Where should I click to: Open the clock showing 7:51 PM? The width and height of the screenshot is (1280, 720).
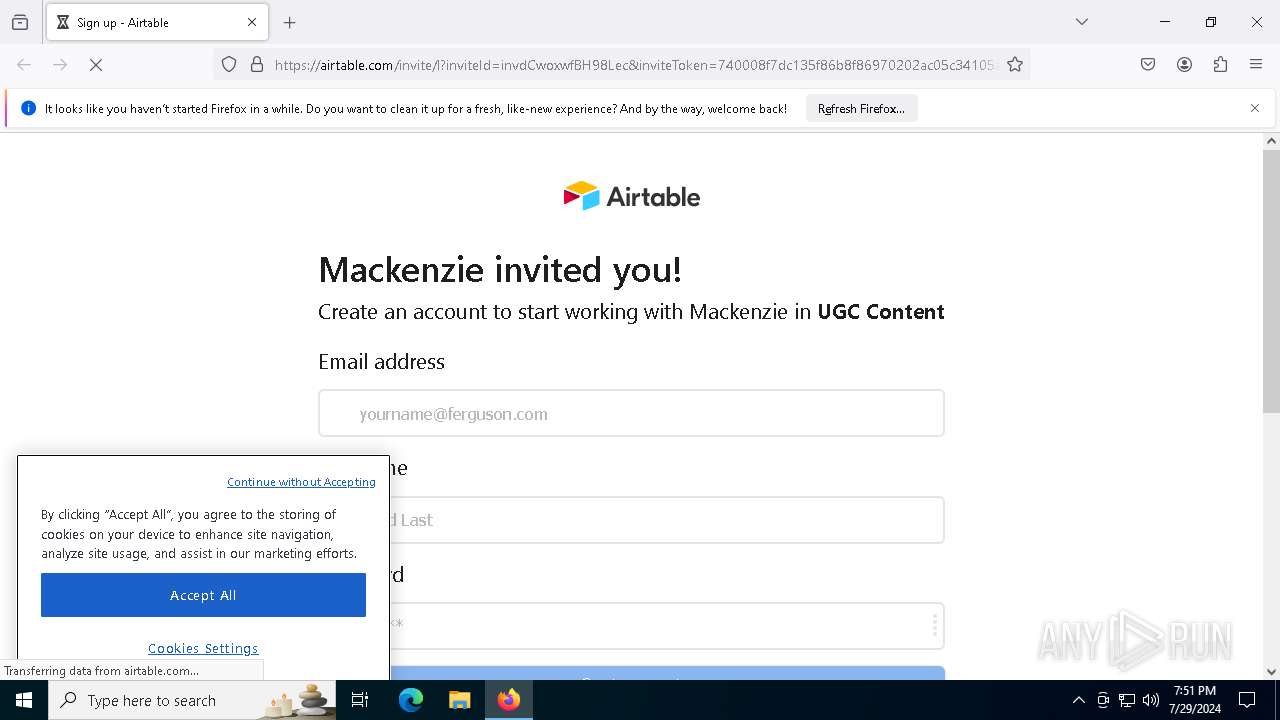[x=1195, y=700]
